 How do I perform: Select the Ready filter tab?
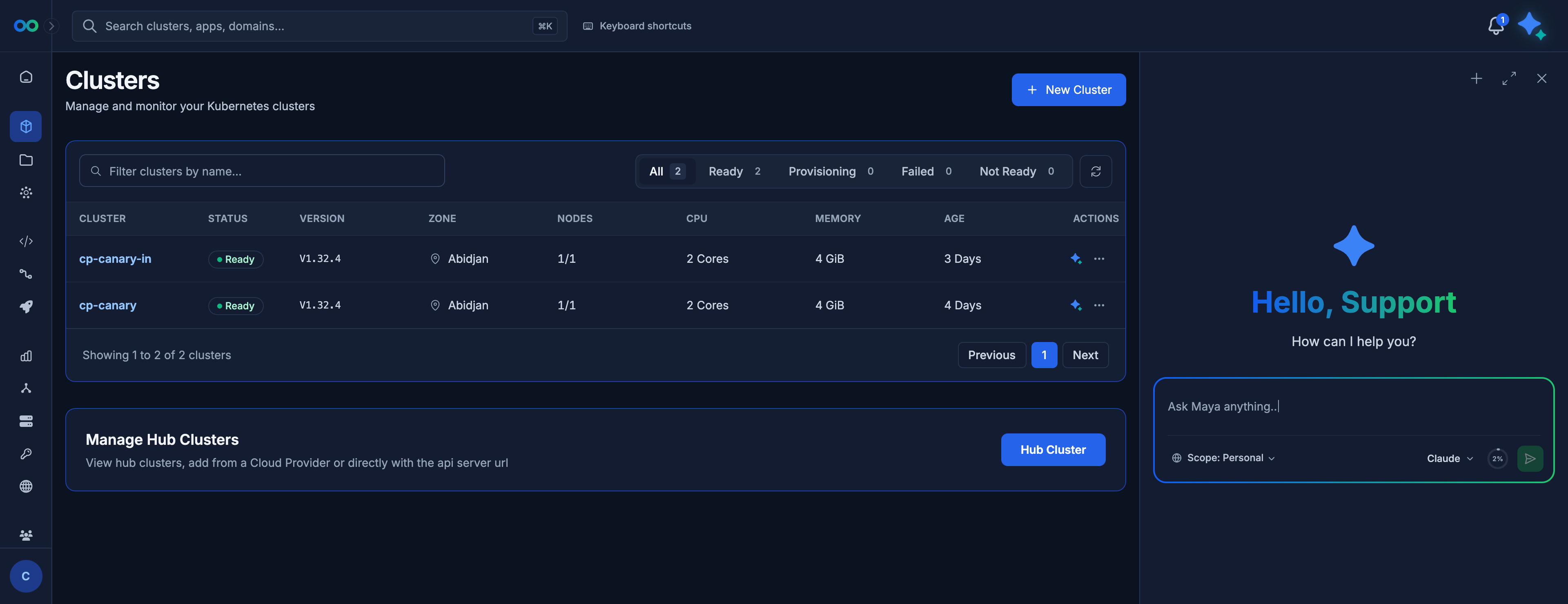coord(734,171)
